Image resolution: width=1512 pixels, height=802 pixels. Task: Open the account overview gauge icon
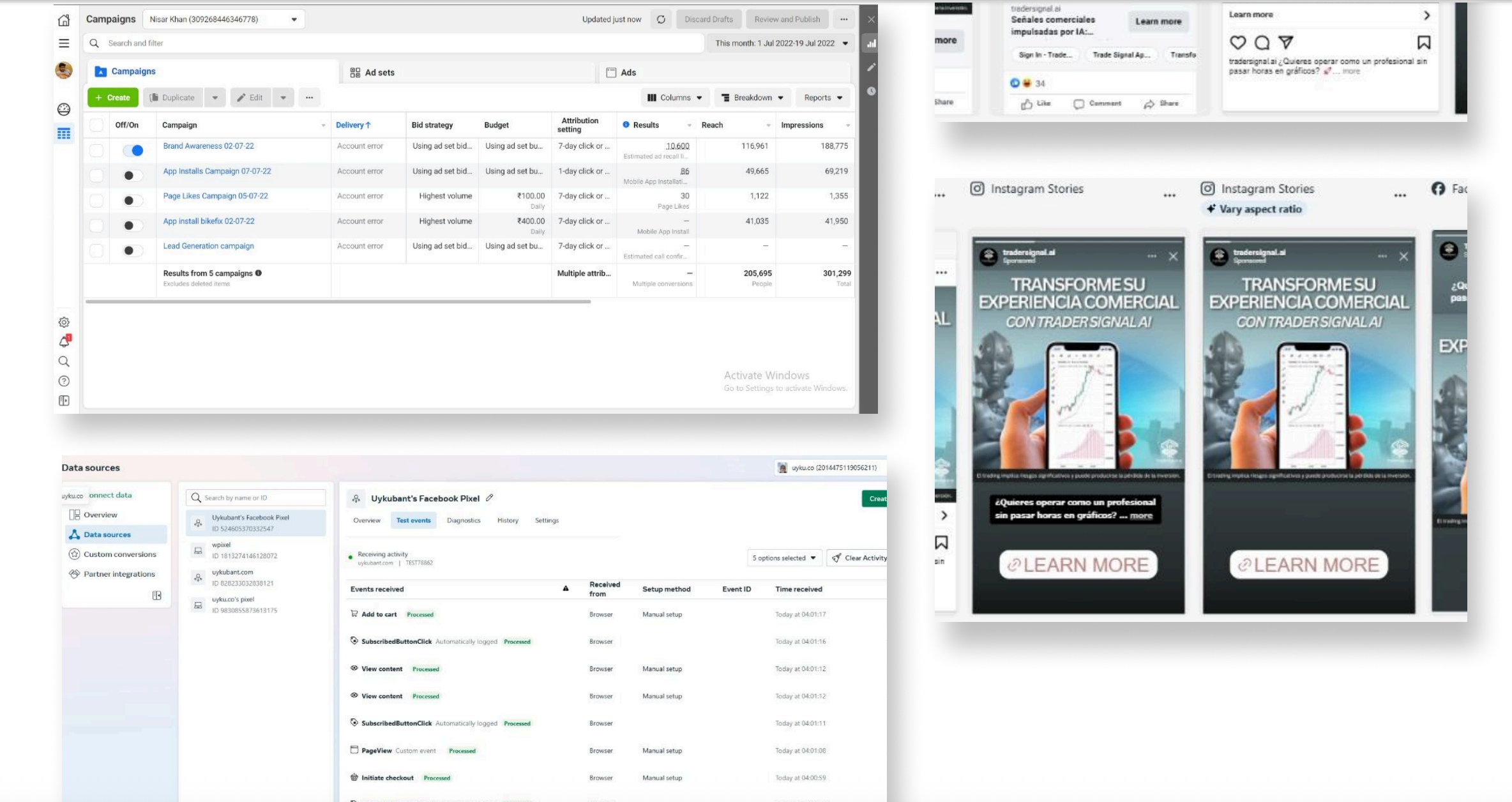tap(64, 109)
